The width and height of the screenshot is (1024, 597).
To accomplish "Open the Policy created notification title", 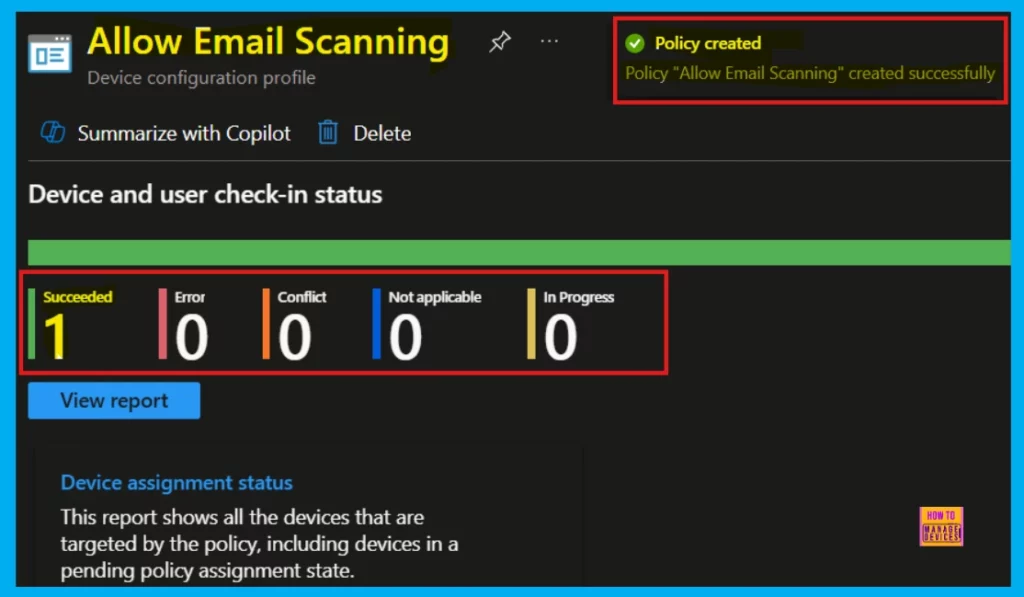I will pos(708,43).
